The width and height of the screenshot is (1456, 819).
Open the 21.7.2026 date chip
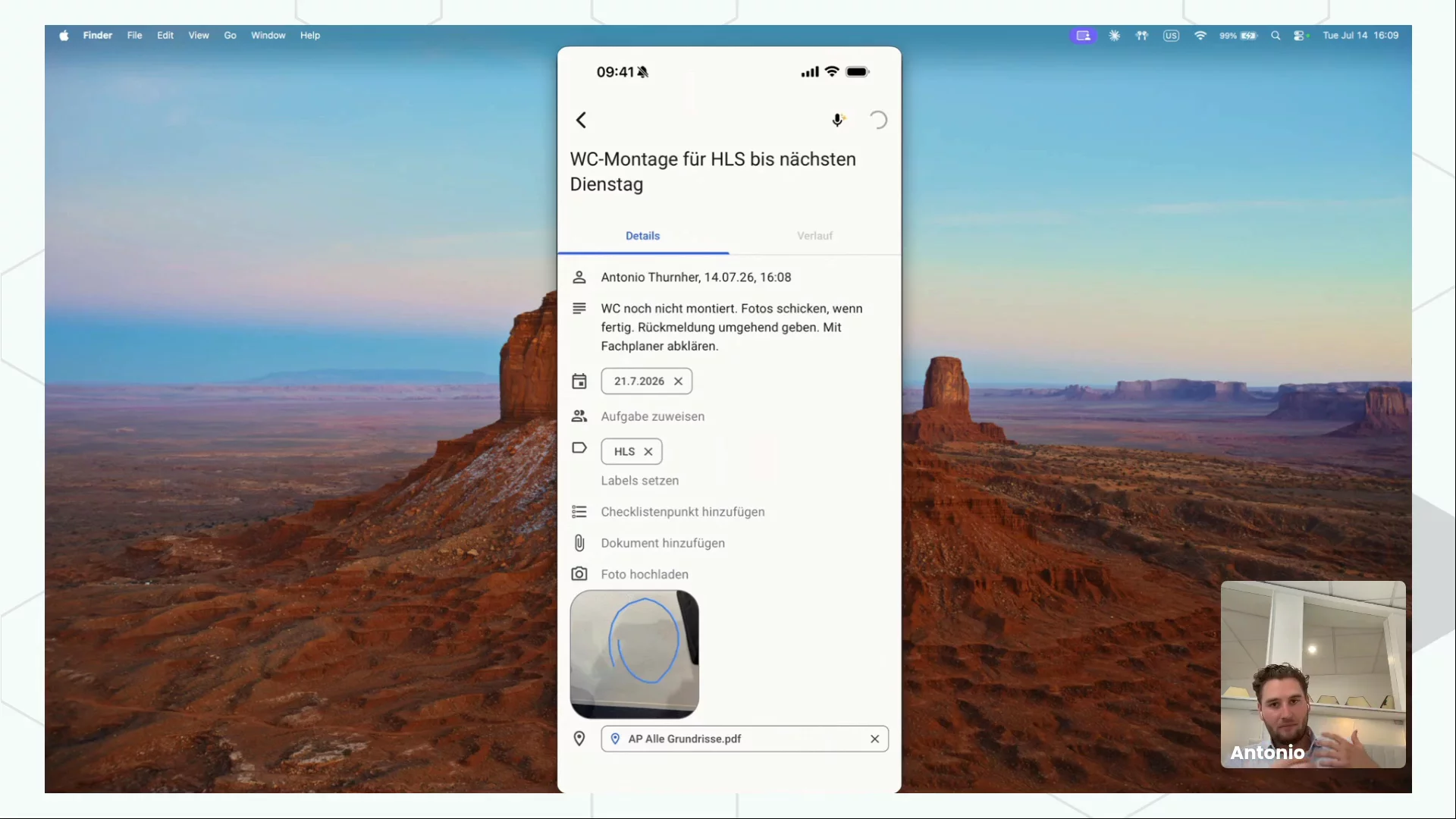point(639,381)
